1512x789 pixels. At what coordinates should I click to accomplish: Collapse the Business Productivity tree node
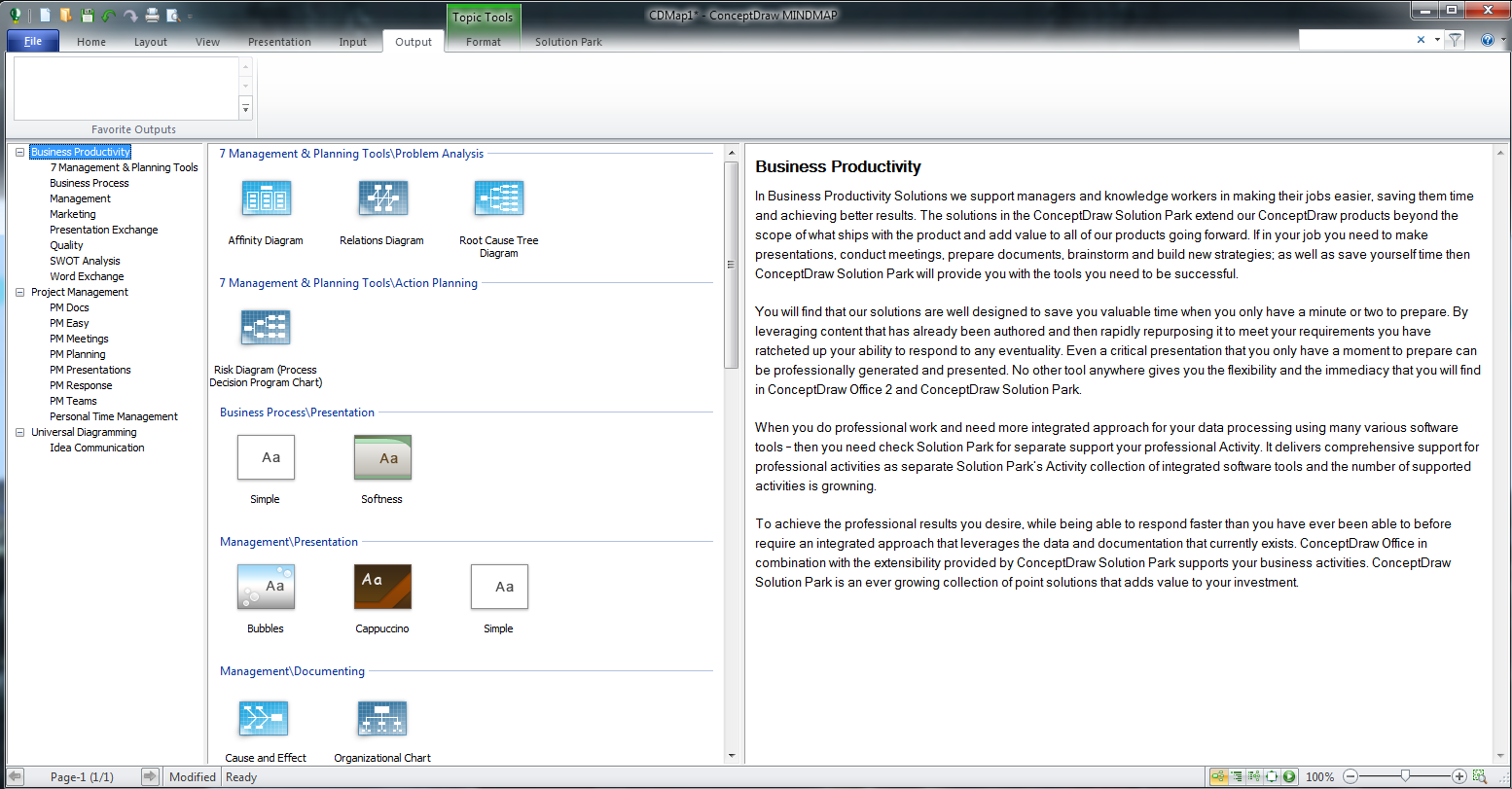coord(20,152)
